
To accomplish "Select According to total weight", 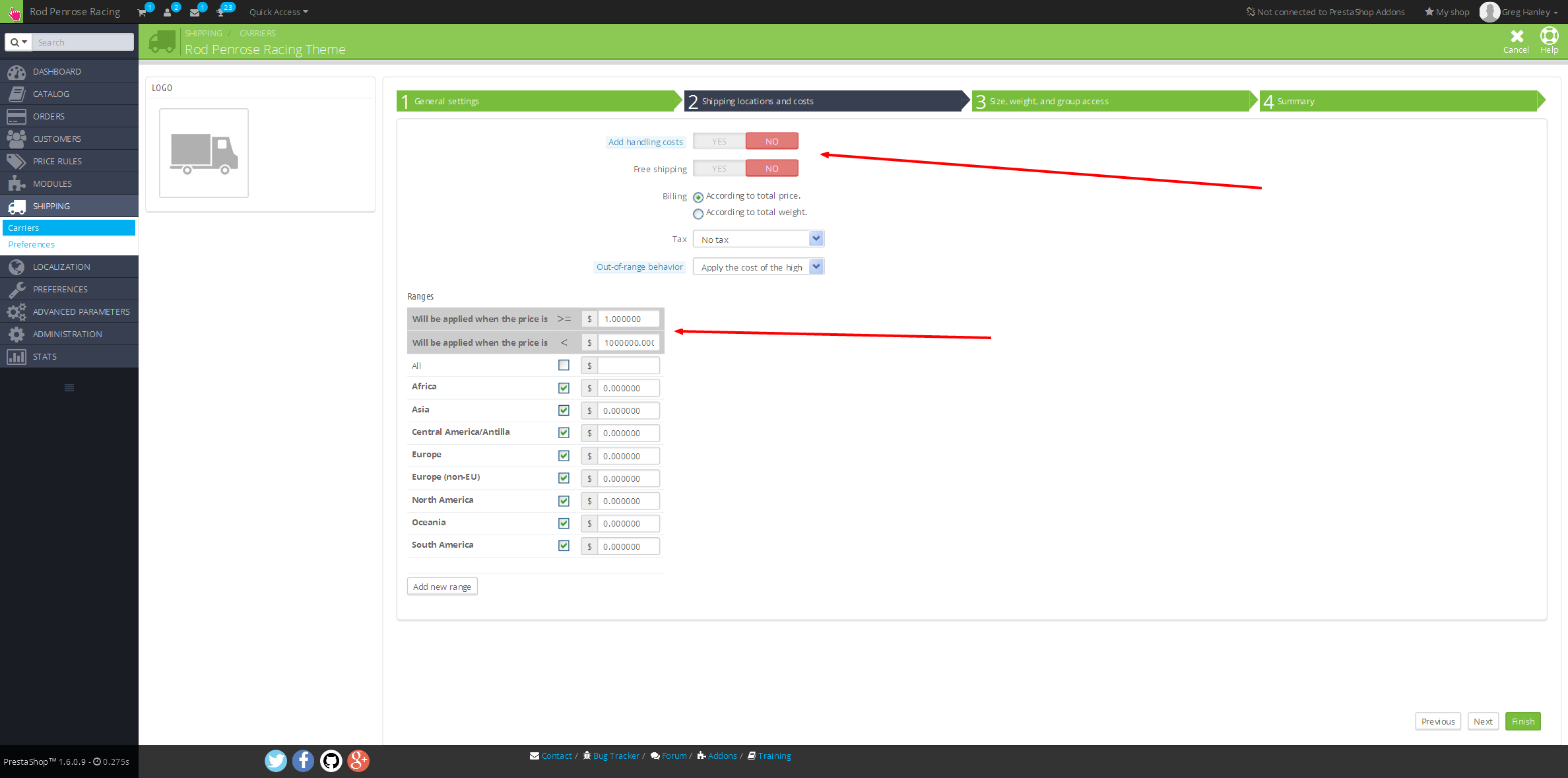I will point(698,214).
